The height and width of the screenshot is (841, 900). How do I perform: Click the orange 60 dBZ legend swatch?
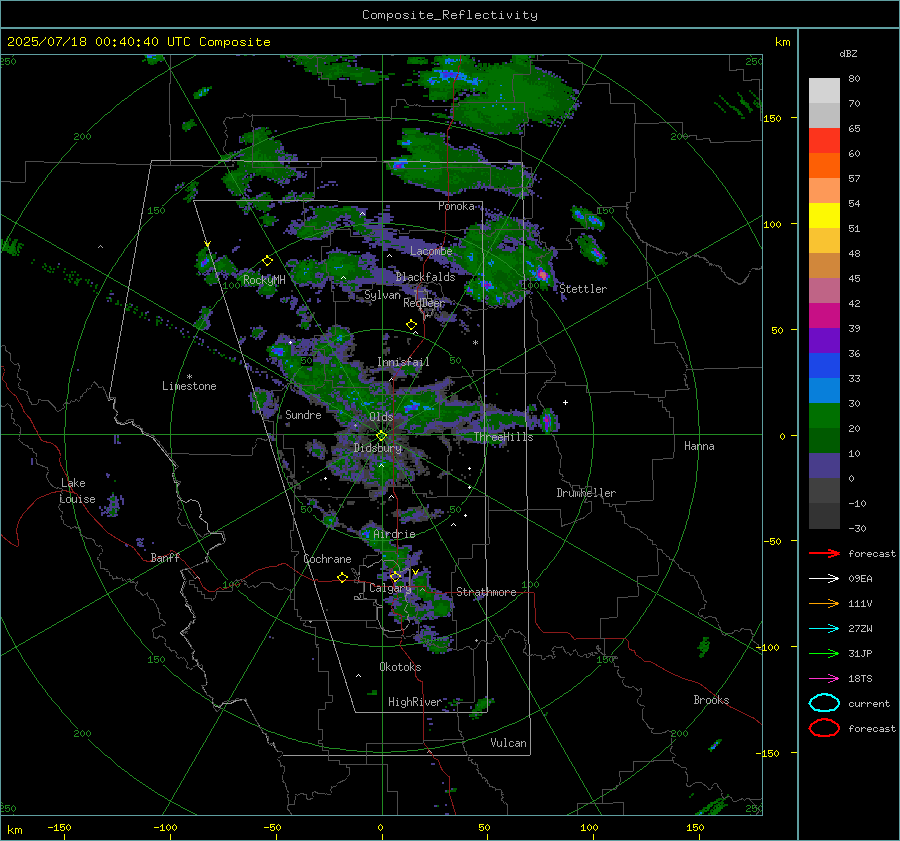click(824, 165)
